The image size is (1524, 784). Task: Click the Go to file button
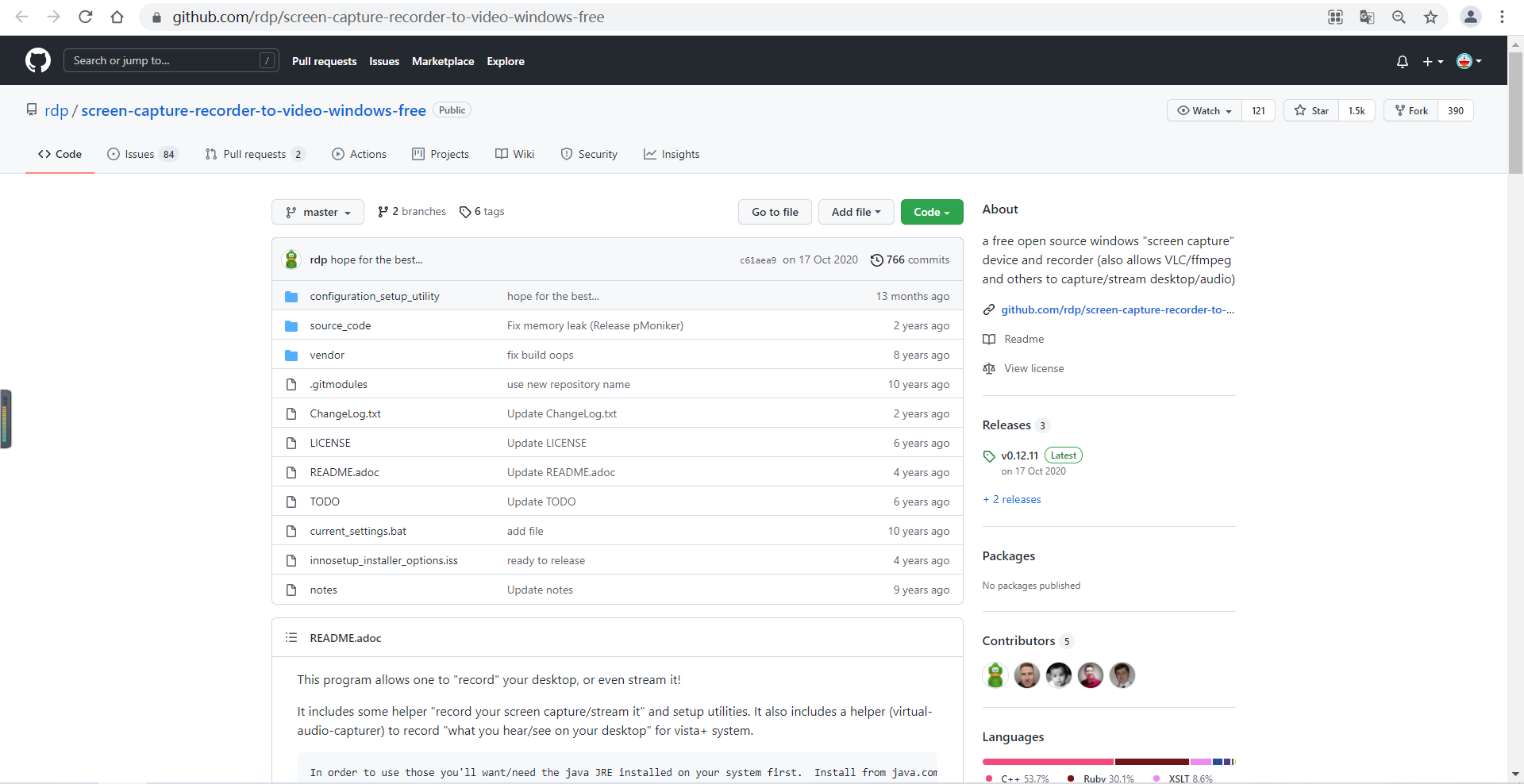pyautogui.click(x=775, y=212)
